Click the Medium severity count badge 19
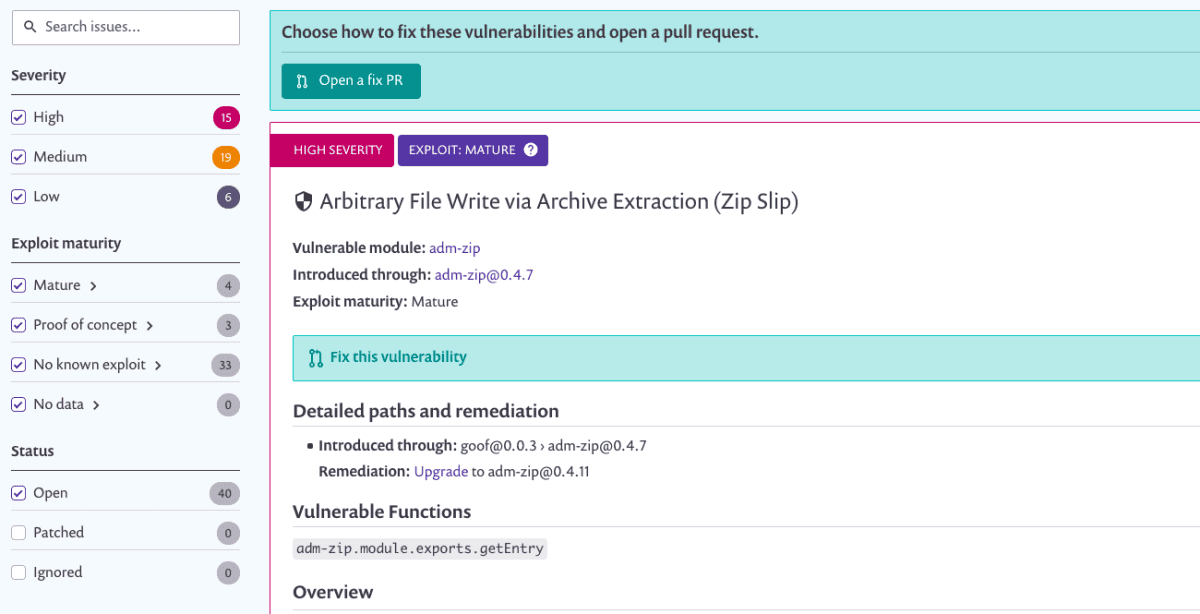 tap(226, 158)
